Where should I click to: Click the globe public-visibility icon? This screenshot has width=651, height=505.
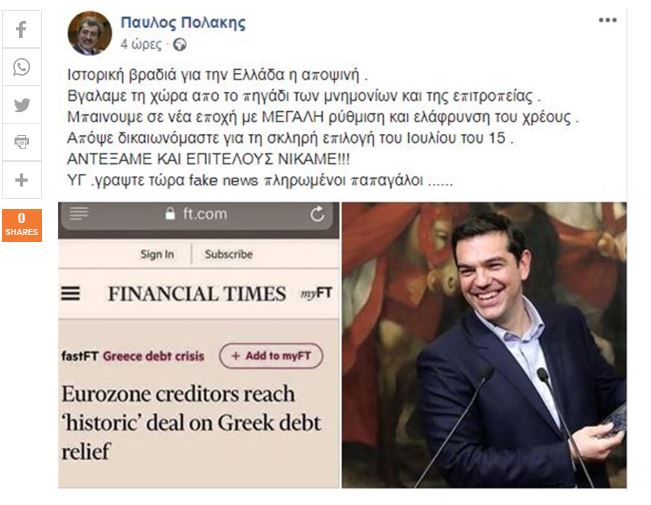[x=180, y=44]
